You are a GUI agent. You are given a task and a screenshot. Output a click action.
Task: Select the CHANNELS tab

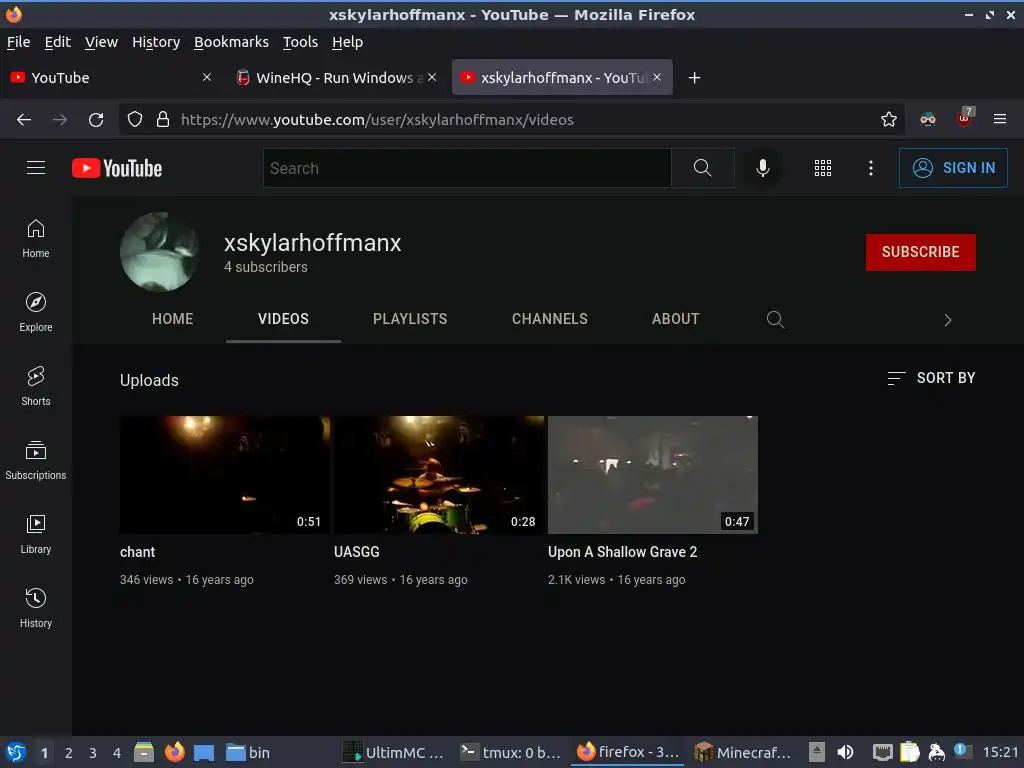(550, 319)
